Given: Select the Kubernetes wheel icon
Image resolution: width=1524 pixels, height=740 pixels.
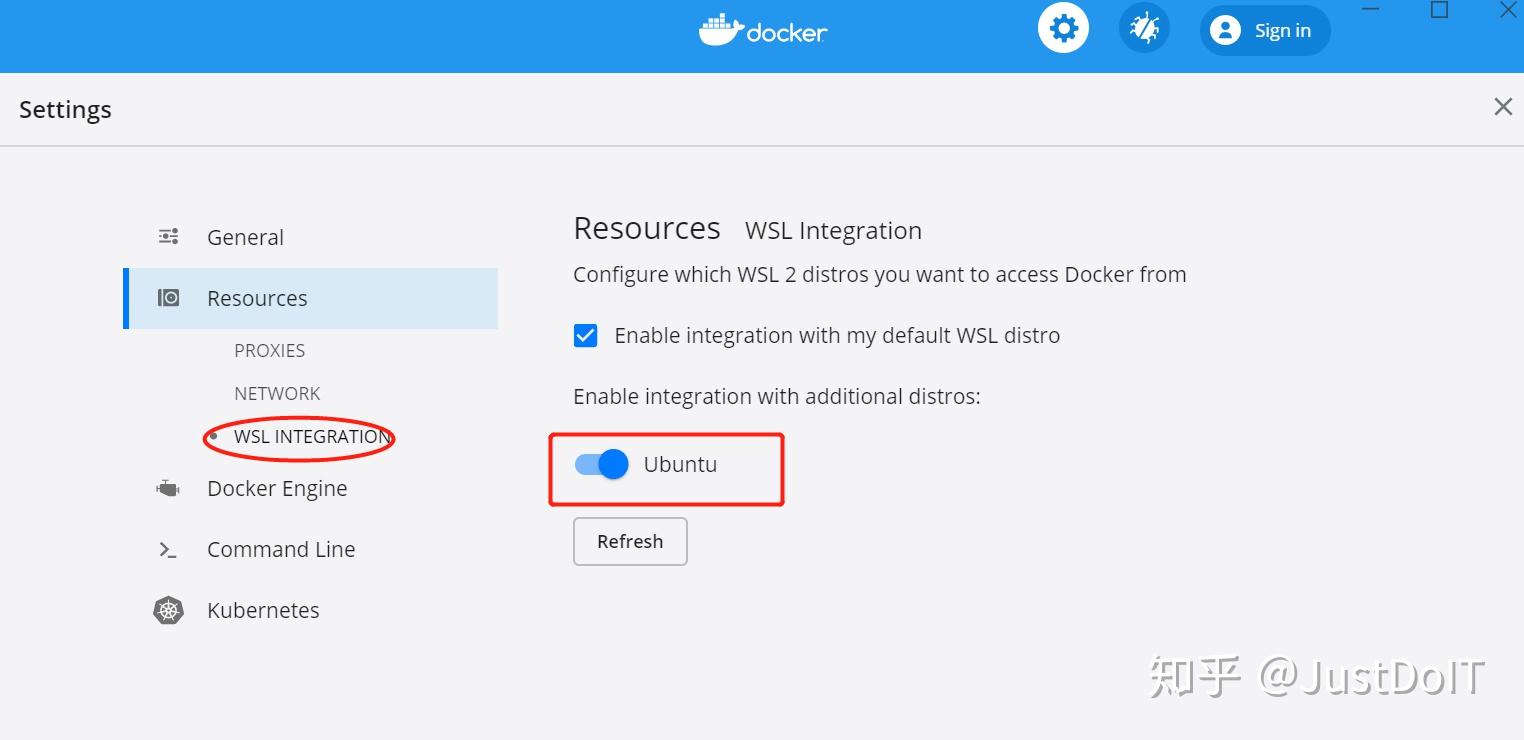Looking at the screenshot, I should point(168,610).
